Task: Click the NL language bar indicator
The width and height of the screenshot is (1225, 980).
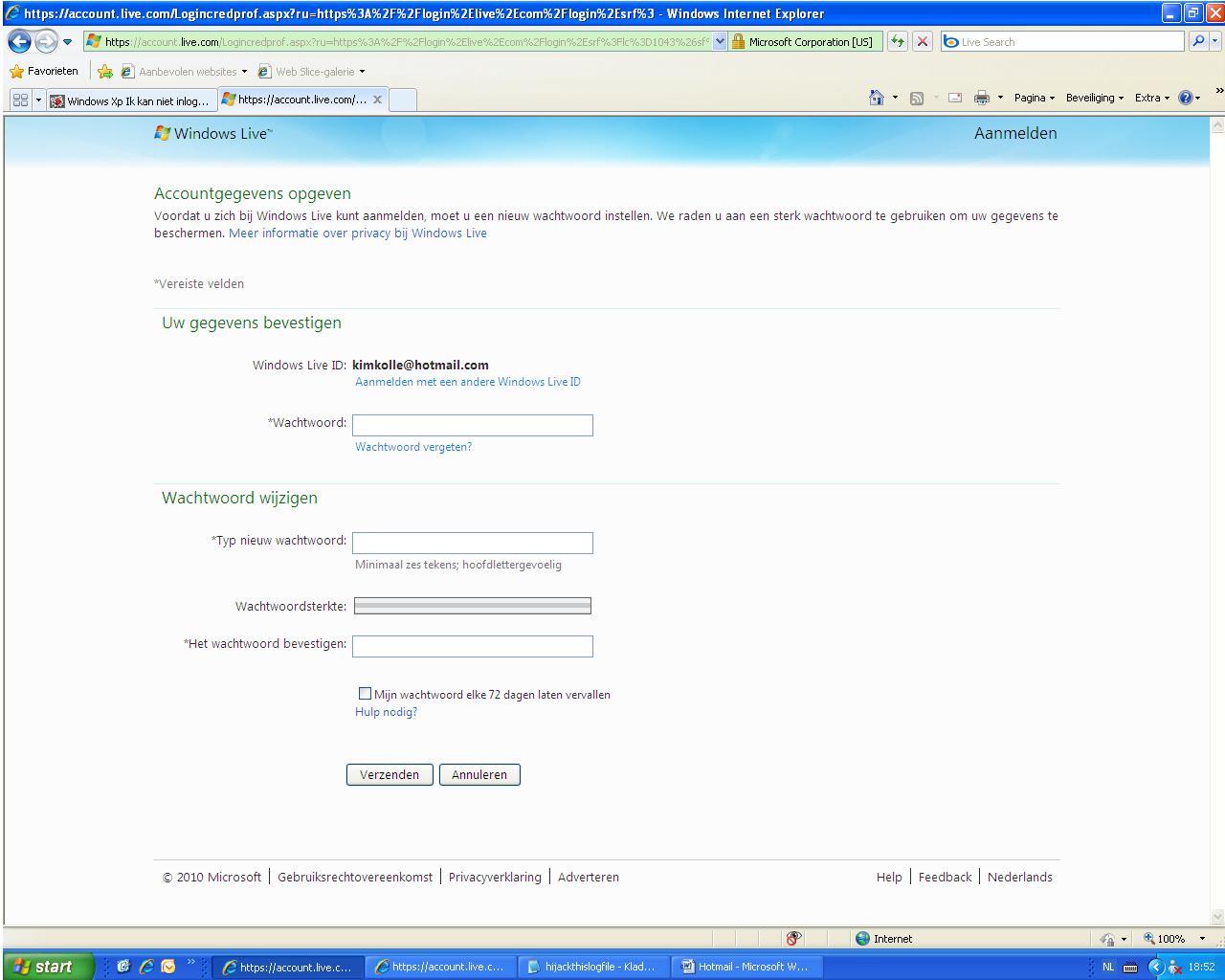Action: tap(1108, 967)
